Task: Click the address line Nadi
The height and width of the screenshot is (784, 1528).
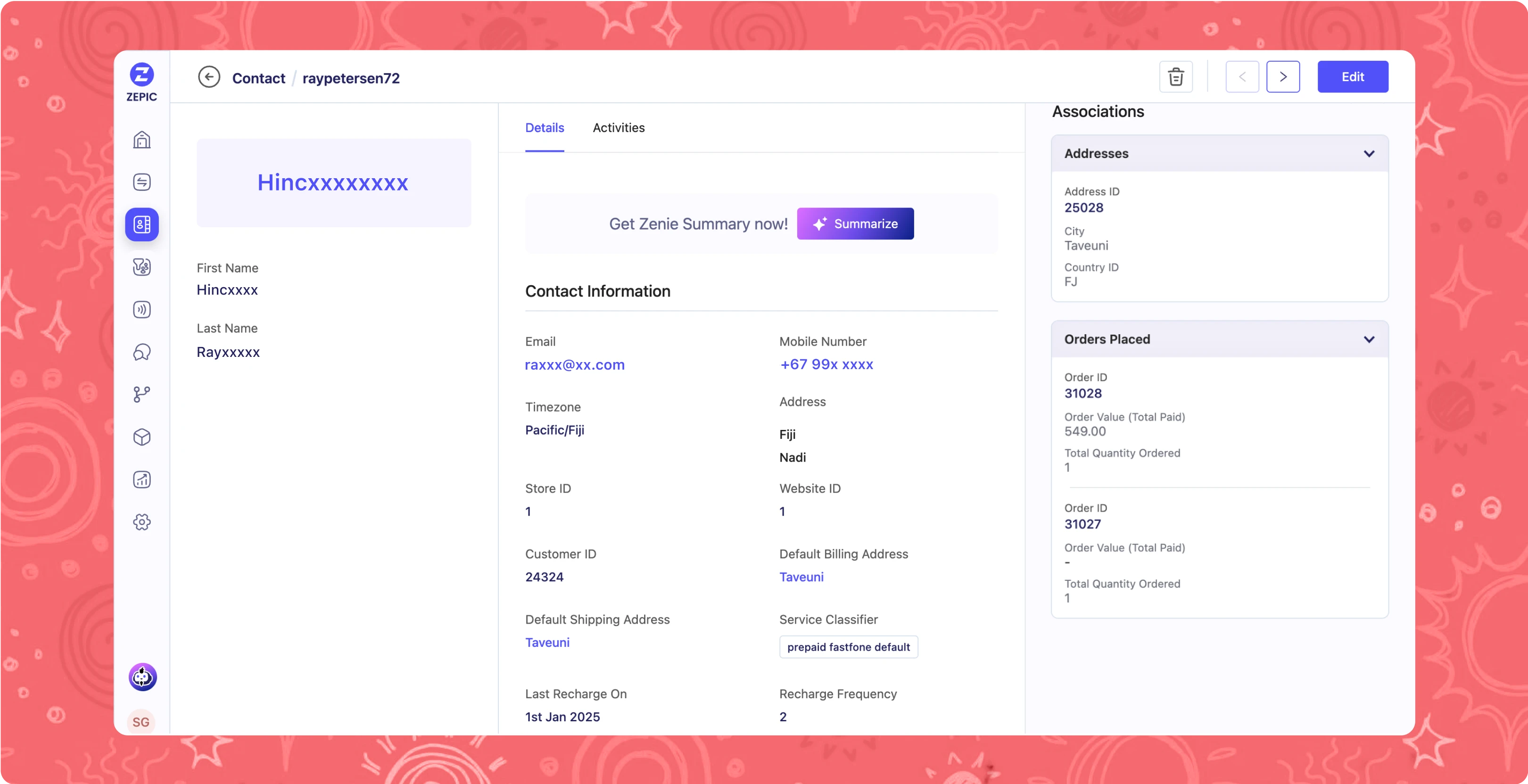Action: 793,457
